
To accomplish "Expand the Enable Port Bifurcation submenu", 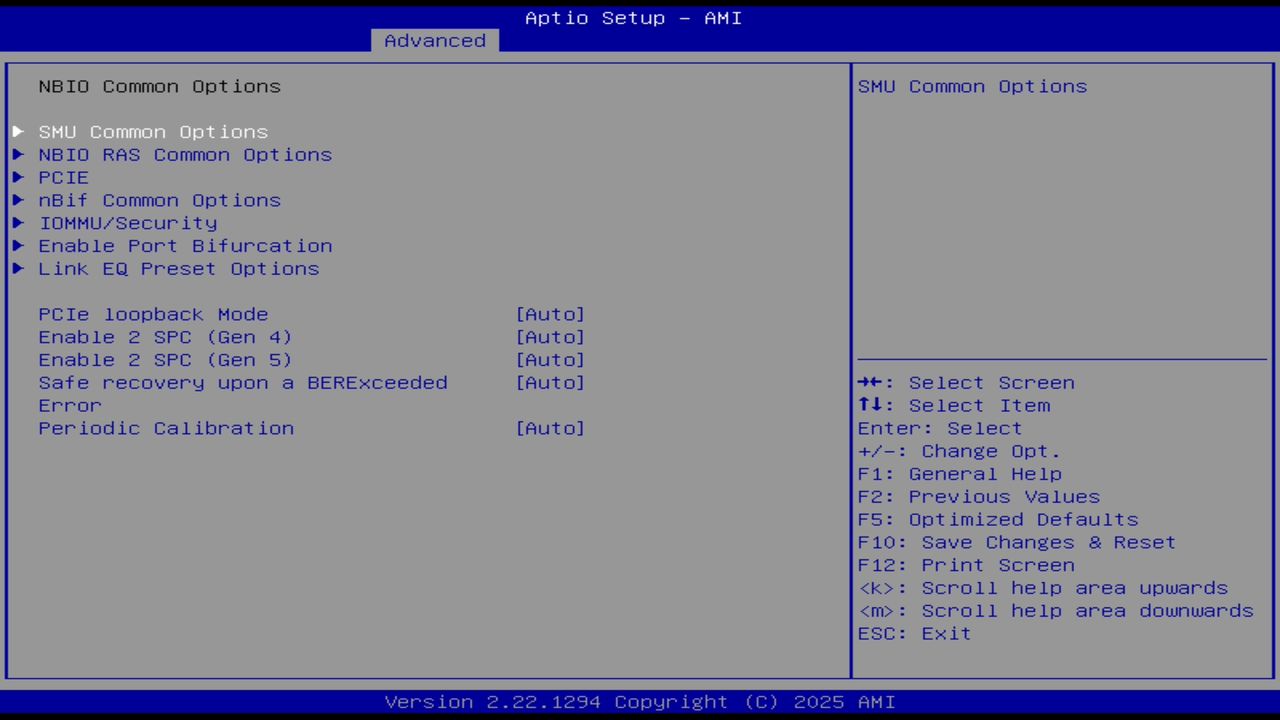I will [x=184, y=245].
